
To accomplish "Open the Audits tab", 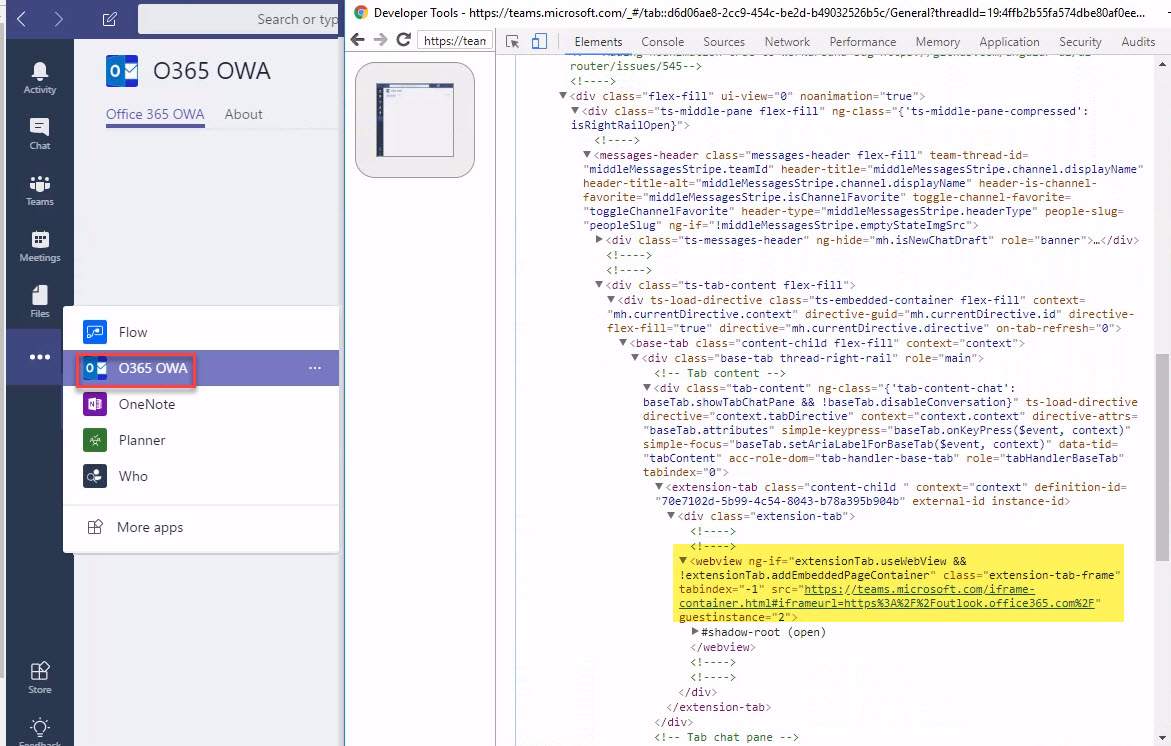I will click(1138, 42).
